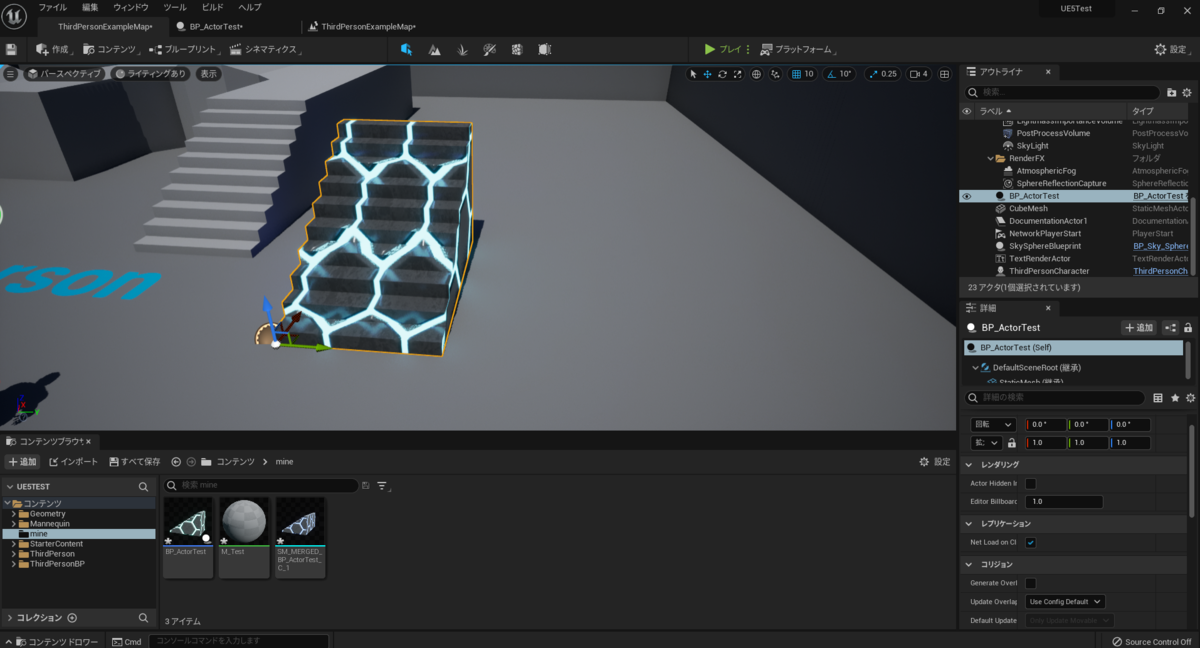Click the surface snapping icon in viewport
1200x648 pixels.
pyautogui.click(x=775, y=74)
